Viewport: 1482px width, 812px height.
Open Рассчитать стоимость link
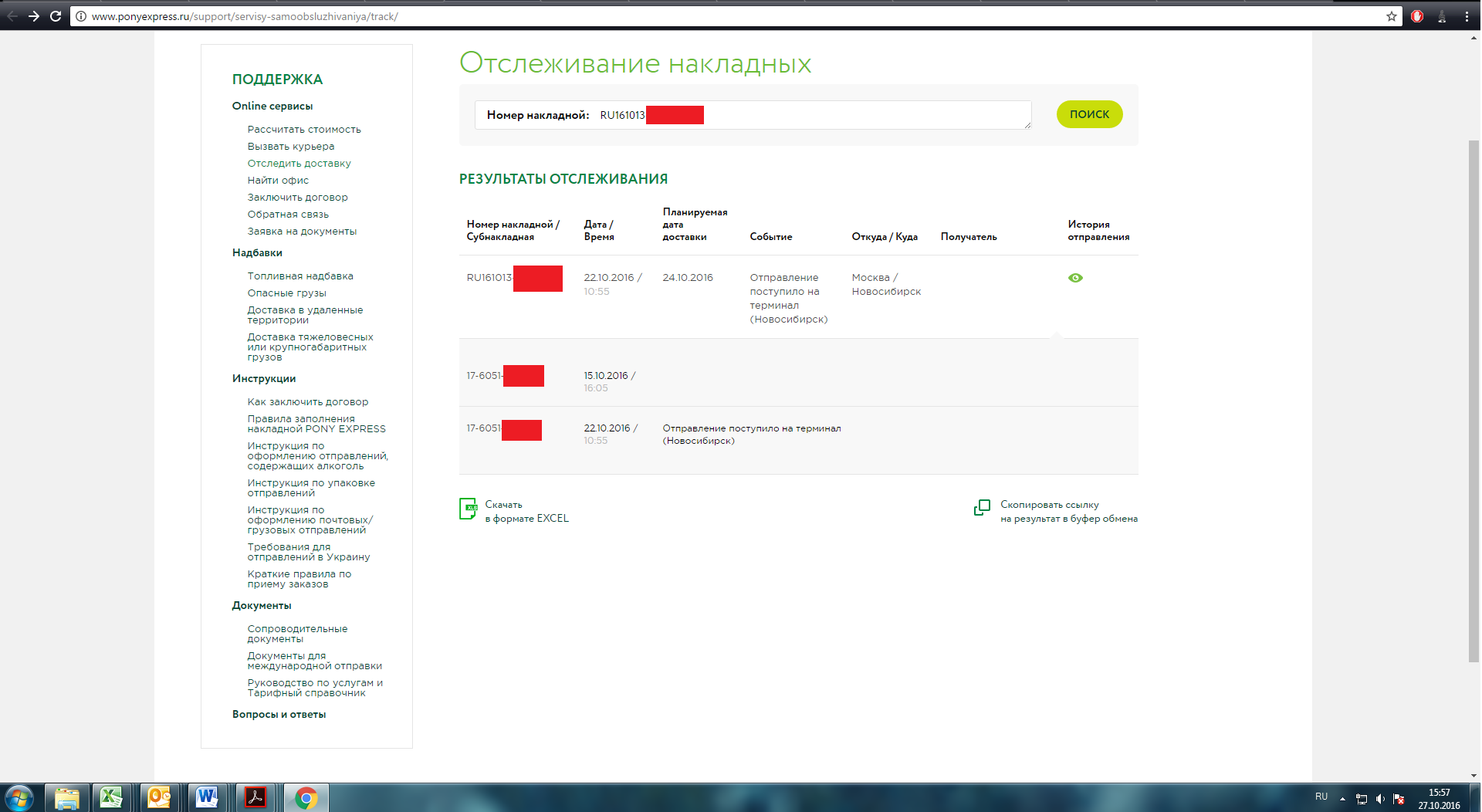304,130
